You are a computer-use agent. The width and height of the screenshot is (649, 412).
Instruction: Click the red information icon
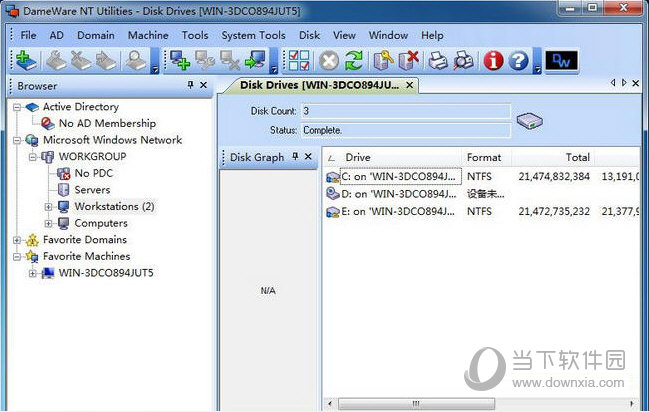point(493,61)
